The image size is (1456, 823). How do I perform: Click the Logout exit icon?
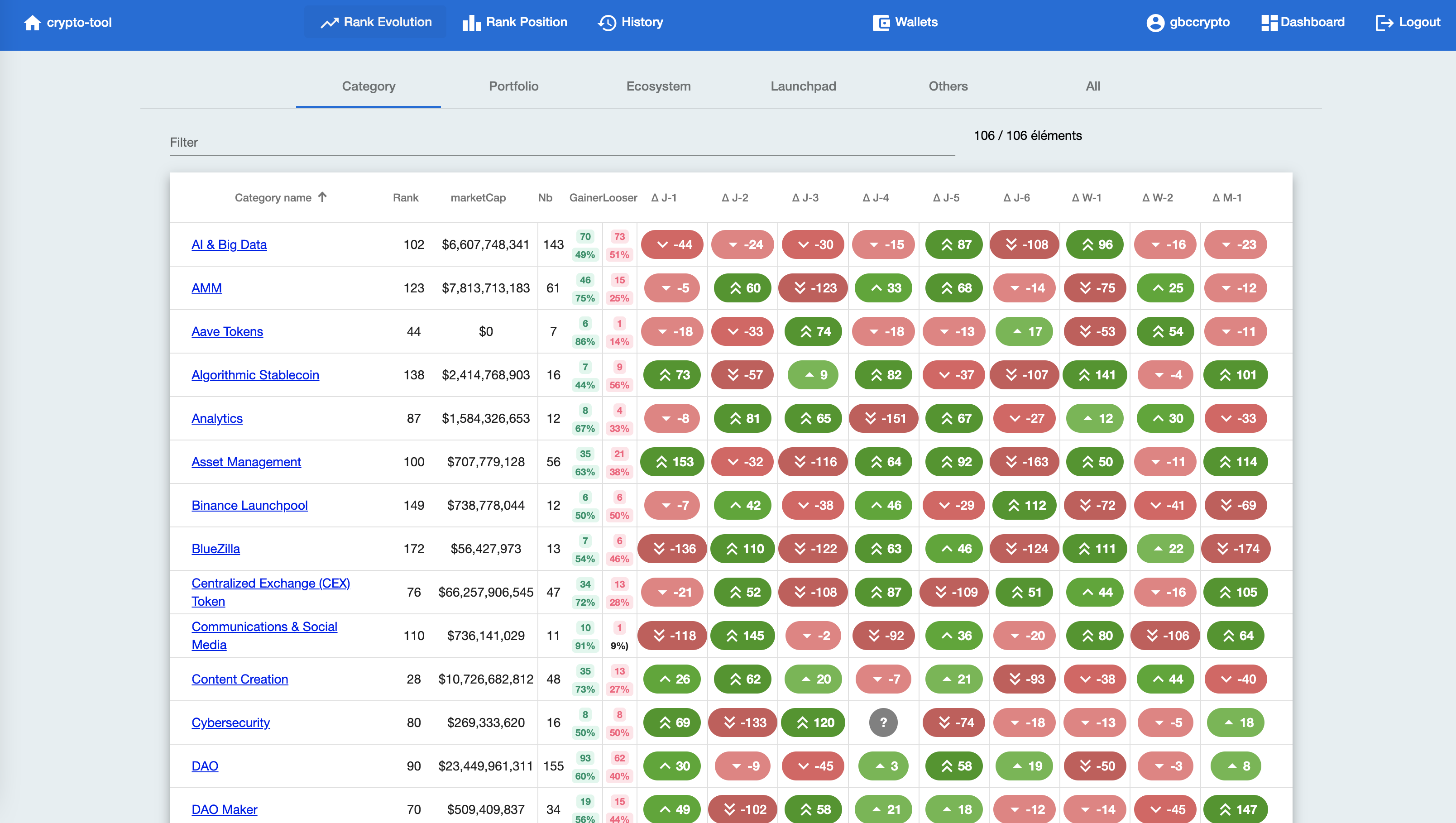[x=1384, y=23]
